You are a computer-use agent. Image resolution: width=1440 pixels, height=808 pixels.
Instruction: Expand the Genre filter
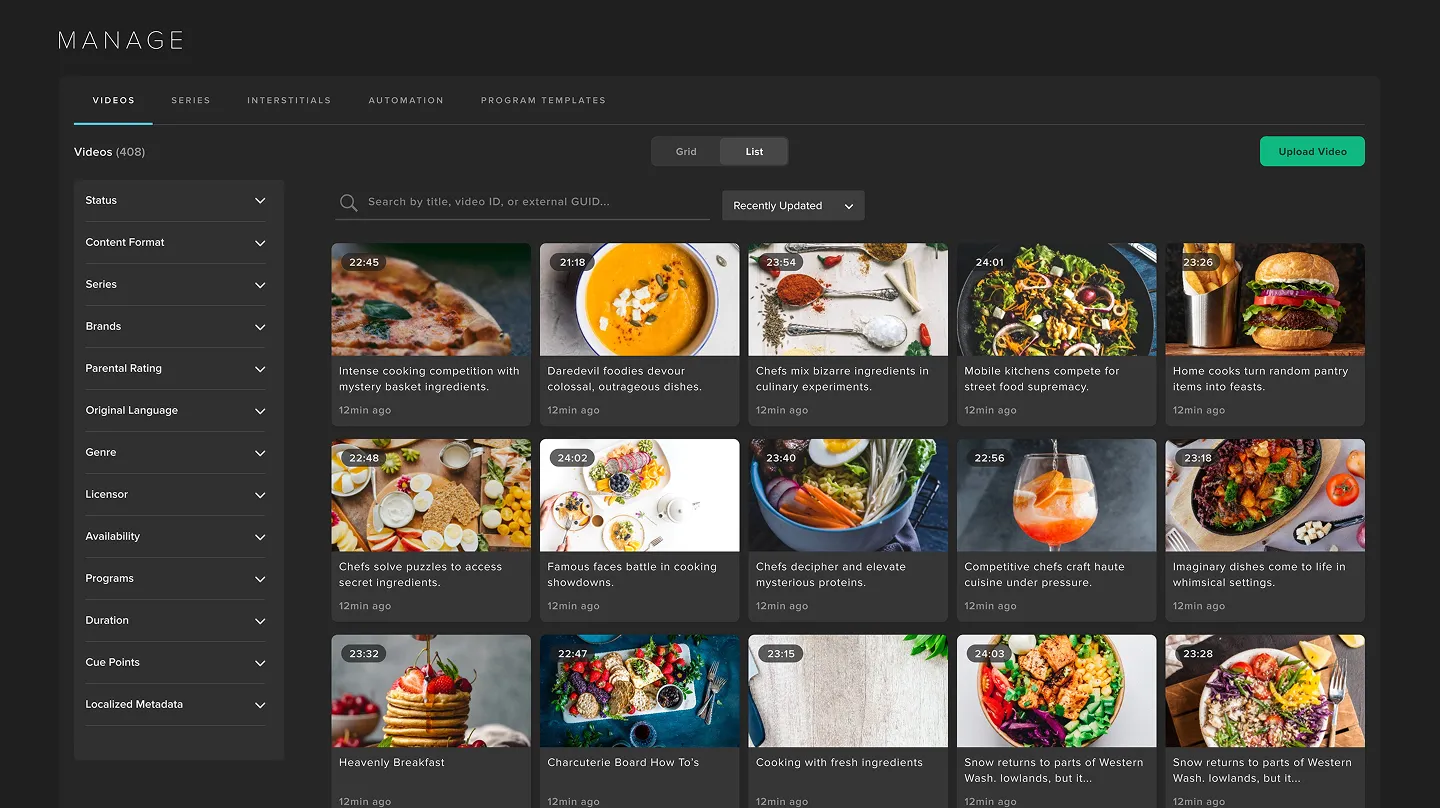[x=176, y=453]
